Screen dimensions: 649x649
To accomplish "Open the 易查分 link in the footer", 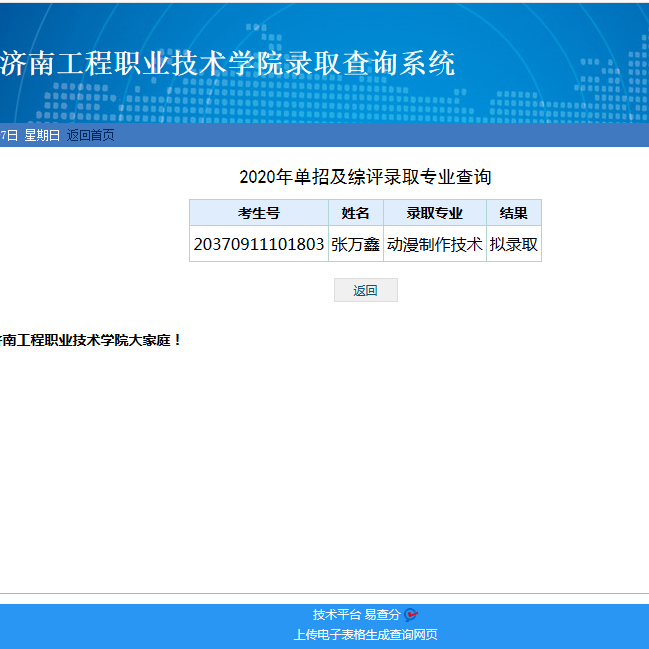I will 382,615.
